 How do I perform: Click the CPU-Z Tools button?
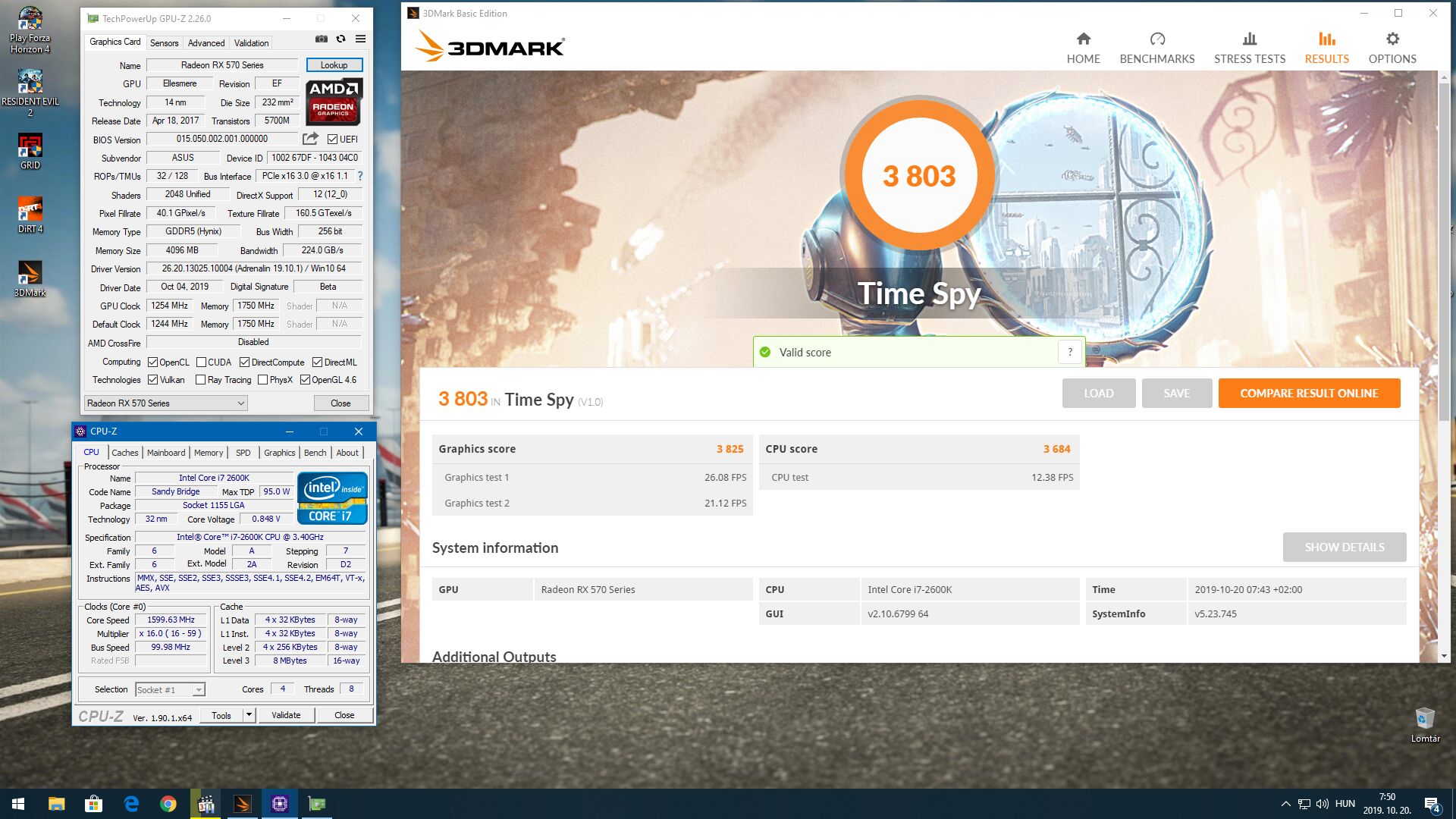click(x=221, y=714)
